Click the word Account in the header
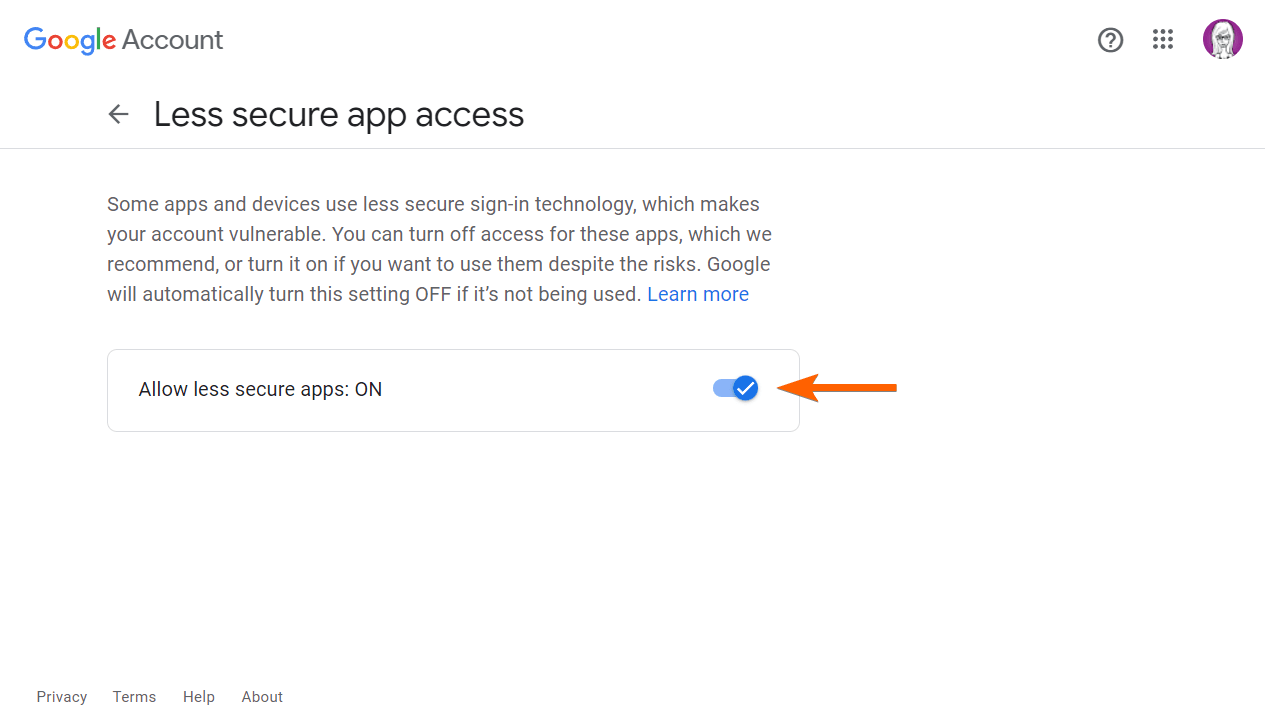Image resolution: width=1265 pixels, height=726 pixels. [172, 40]
